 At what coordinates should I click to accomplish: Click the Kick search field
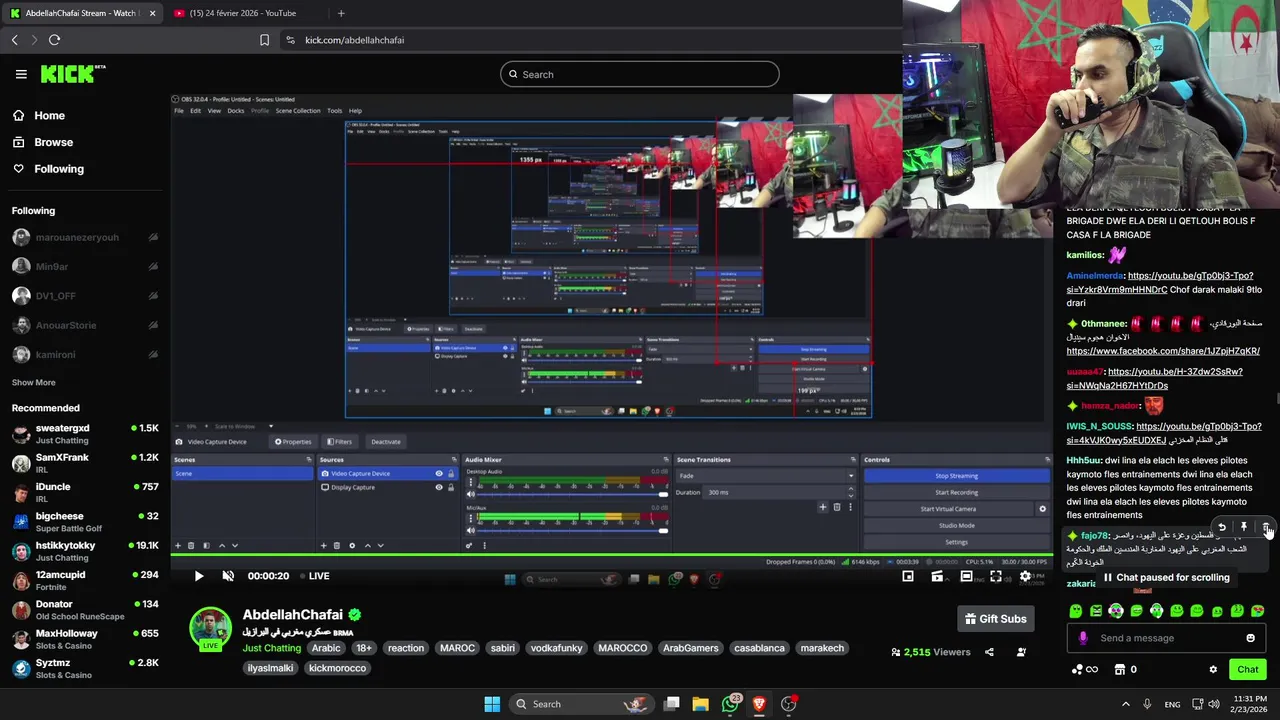(640, 74)
